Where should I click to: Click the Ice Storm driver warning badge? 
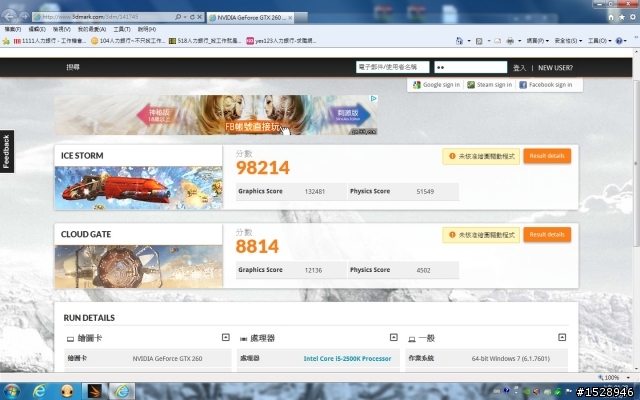click(x=481, y=156)
